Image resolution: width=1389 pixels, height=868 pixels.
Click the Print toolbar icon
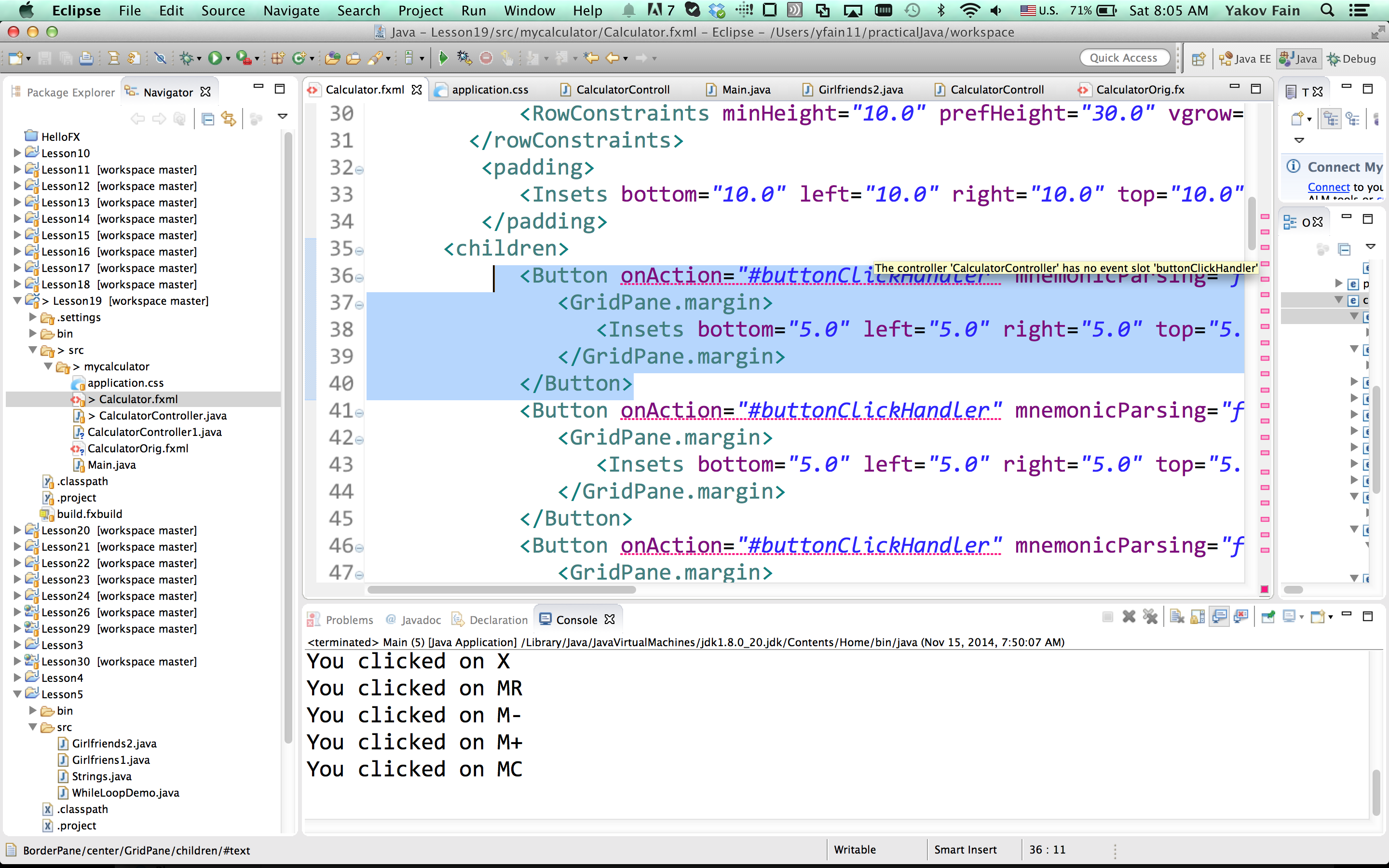pos(86,58)
